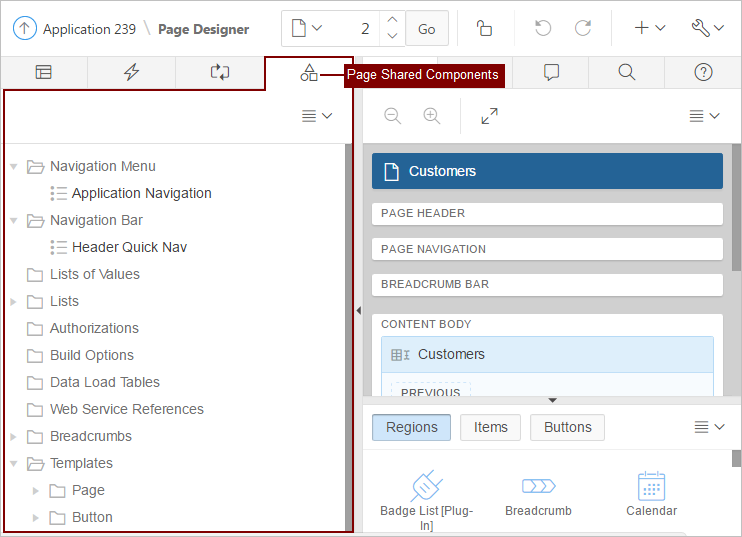This screenshot has width=742, height=537.
Task: Click the page number input field
Action: click(x=352, y=29)
